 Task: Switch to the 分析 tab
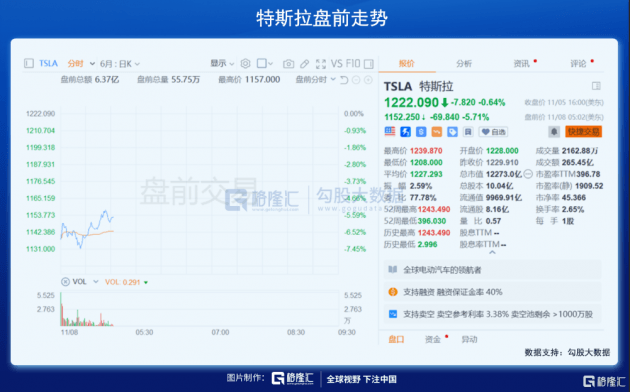(464, 63)
